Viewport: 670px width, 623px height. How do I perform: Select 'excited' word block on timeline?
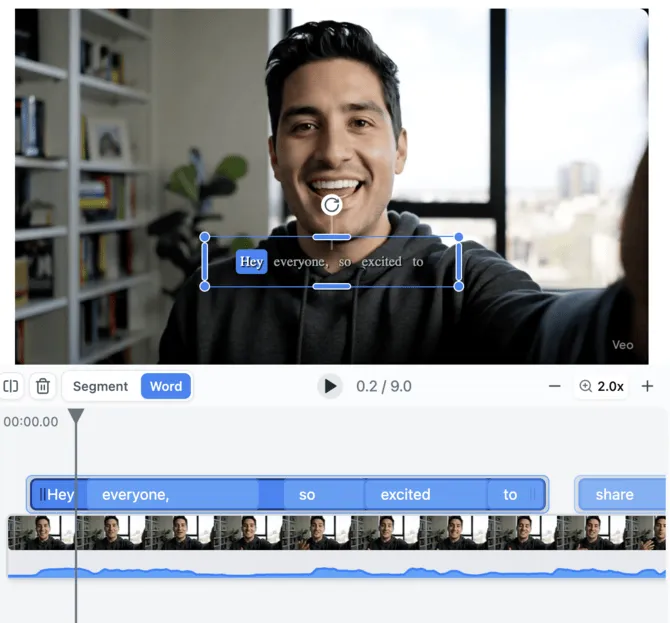point(426,495)
